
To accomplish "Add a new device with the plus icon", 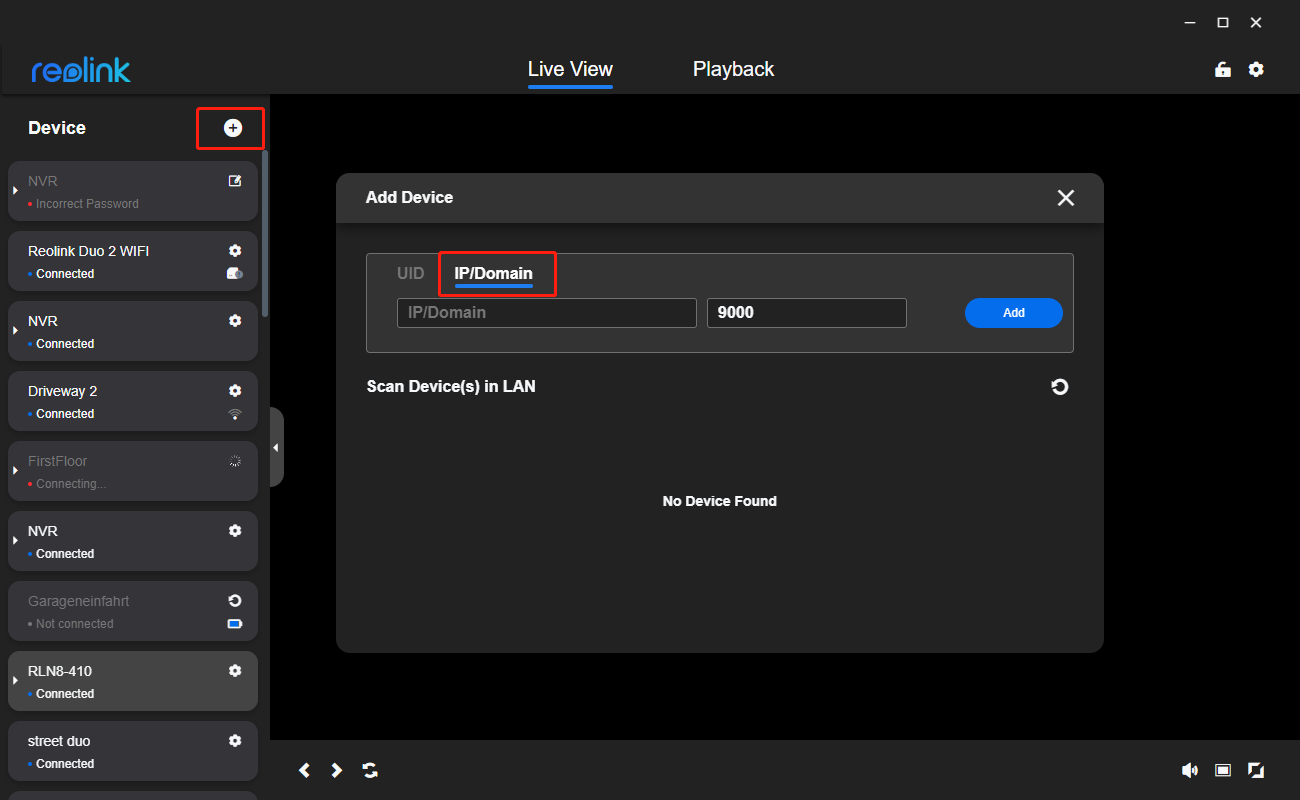I will pos(233,128).
